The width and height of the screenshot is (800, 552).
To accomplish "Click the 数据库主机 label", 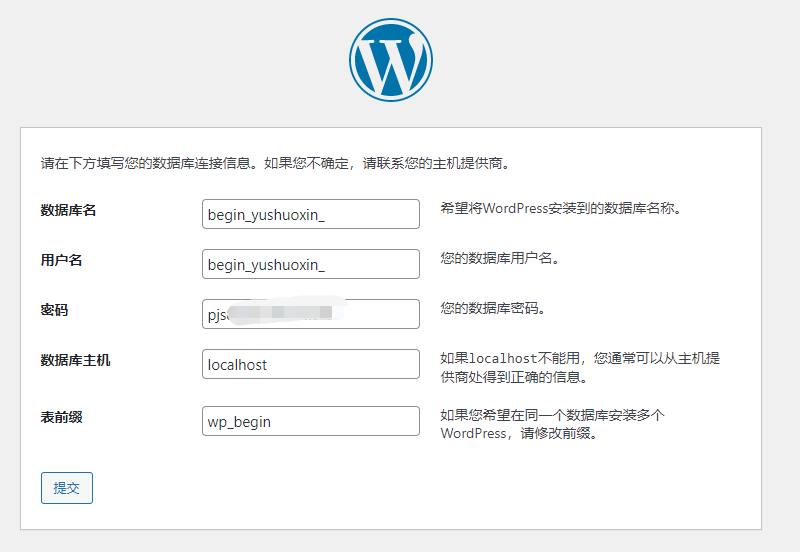I will (75, 360).
